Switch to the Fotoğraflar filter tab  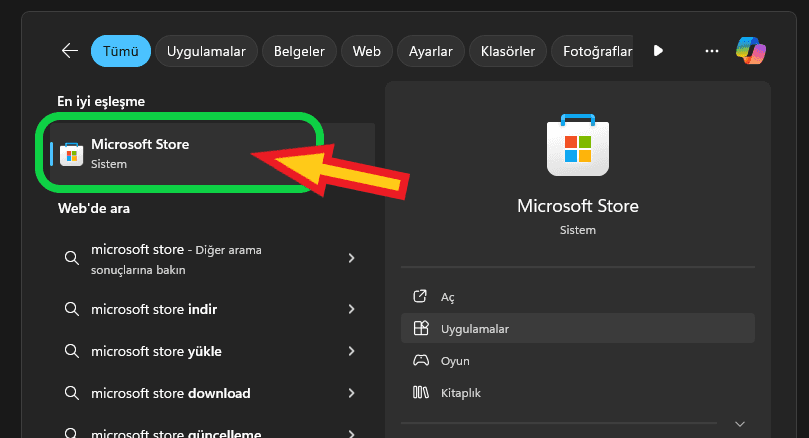pos(592,51)
